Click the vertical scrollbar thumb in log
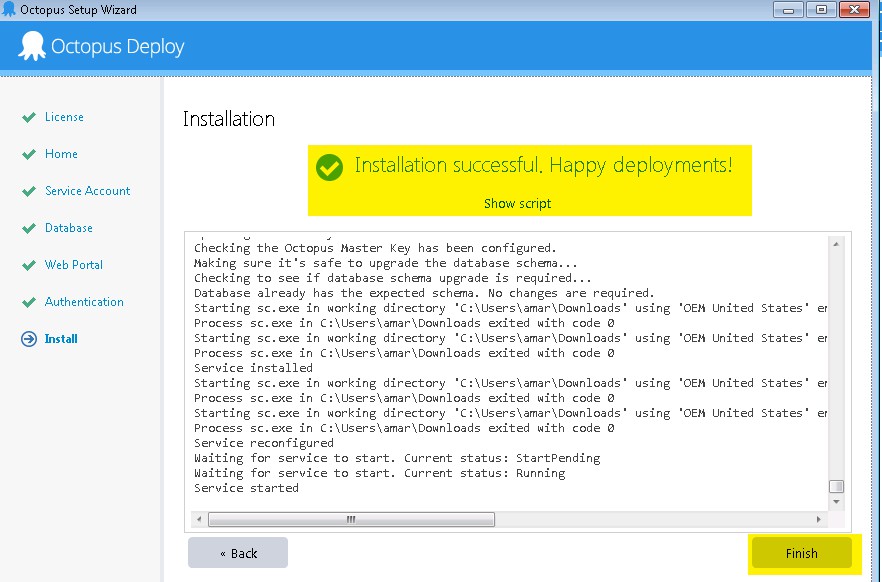This screenshot has width=882, height=582. coord(836,486)
